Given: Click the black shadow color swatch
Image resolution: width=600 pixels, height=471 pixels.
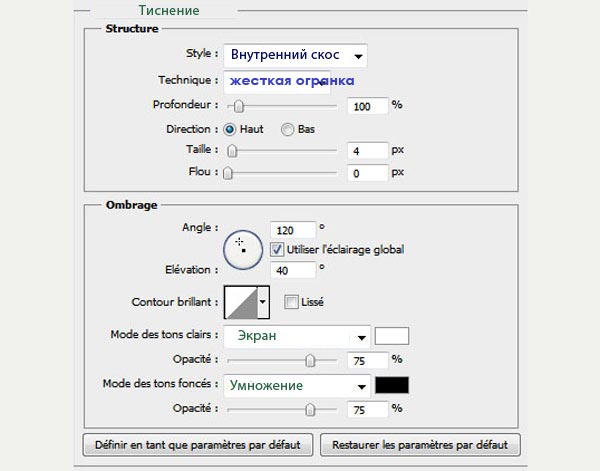Looking at the screenshot, I should [x=392, y=385].
